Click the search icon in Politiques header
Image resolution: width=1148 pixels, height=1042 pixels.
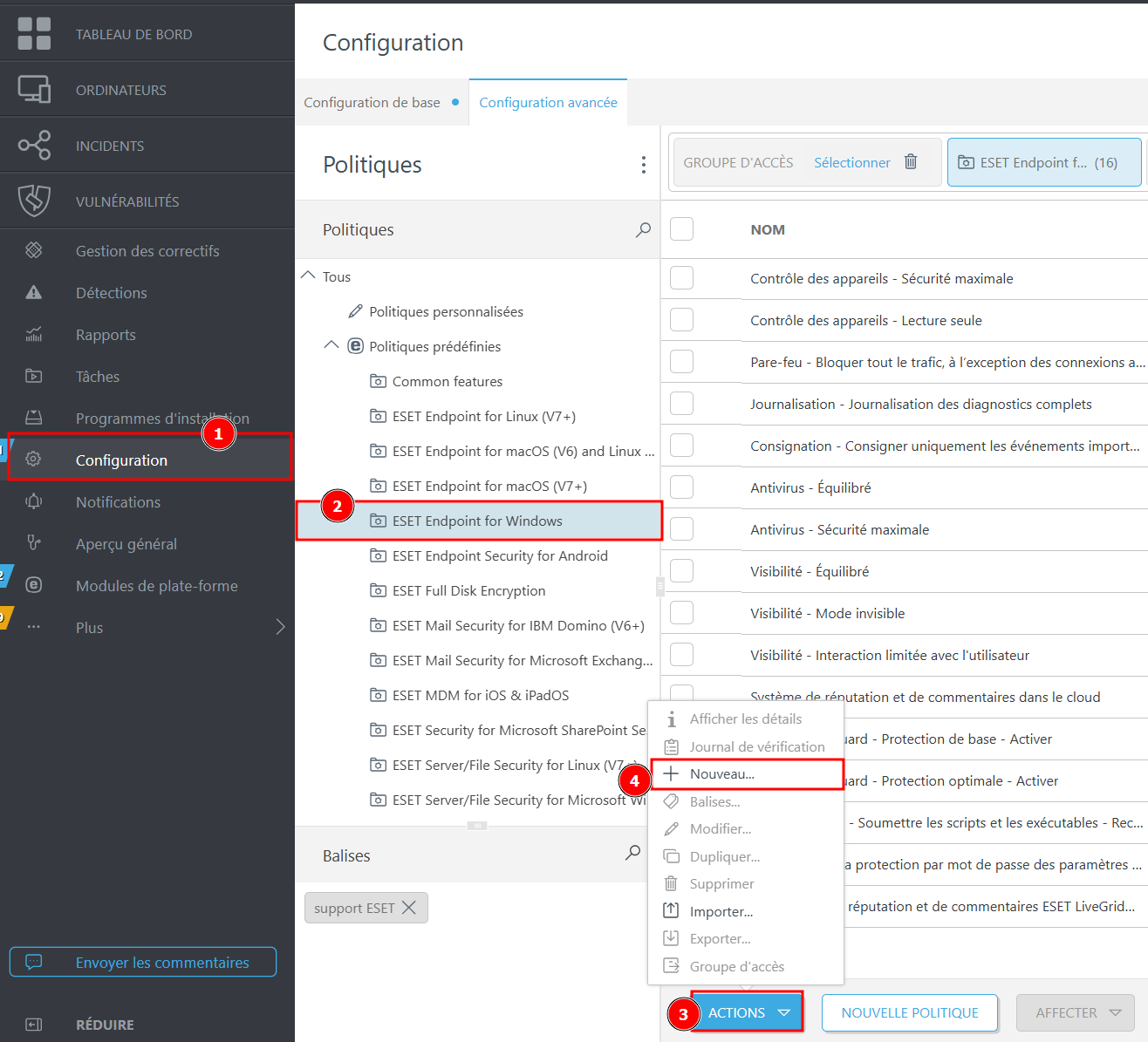(643, 229)
